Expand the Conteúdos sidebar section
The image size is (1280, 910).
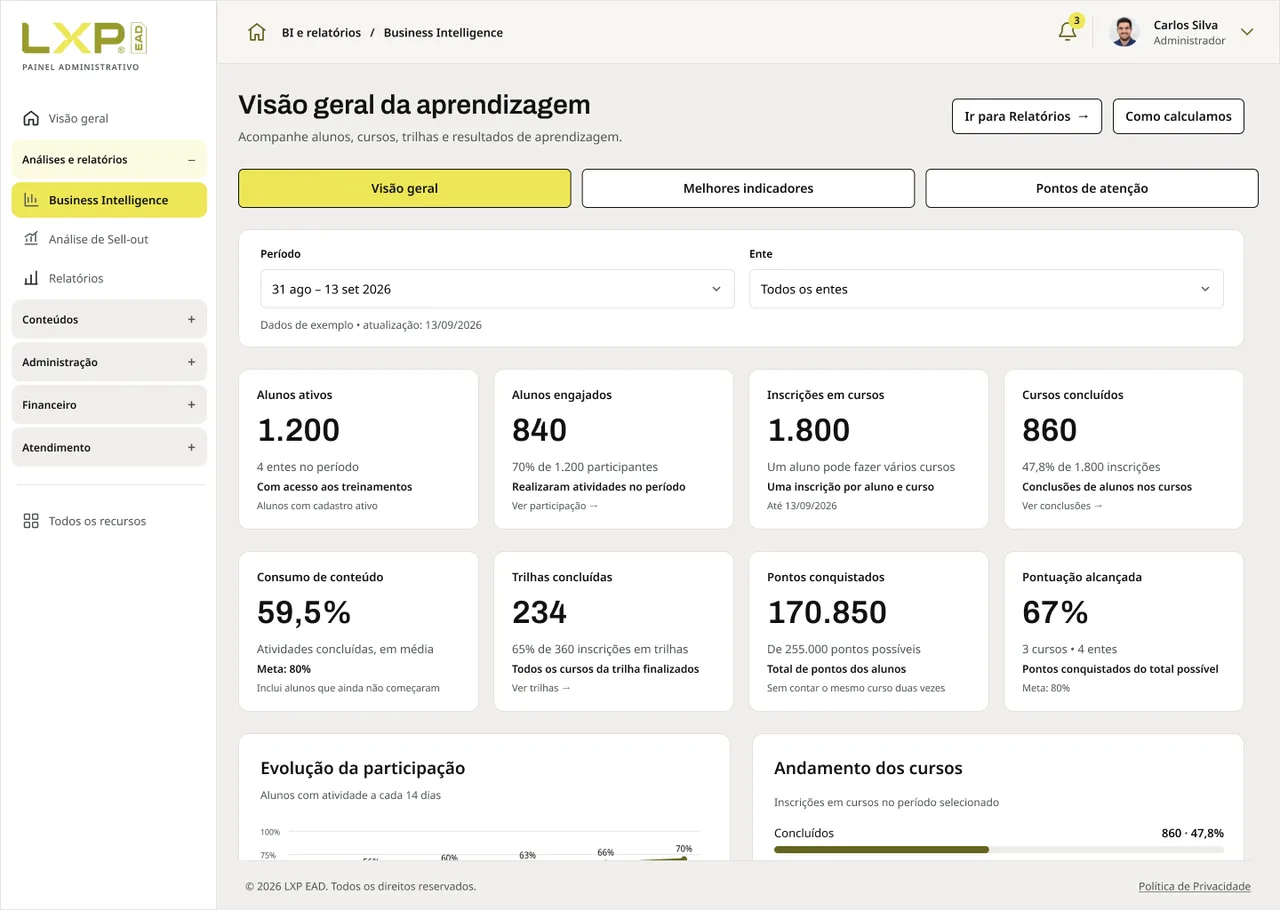pos(109,320)
